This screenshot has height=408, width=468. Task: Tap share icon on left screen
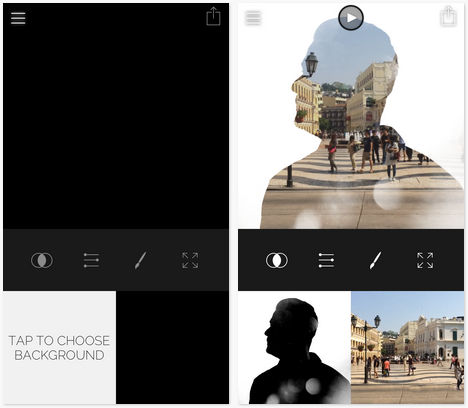213,16
